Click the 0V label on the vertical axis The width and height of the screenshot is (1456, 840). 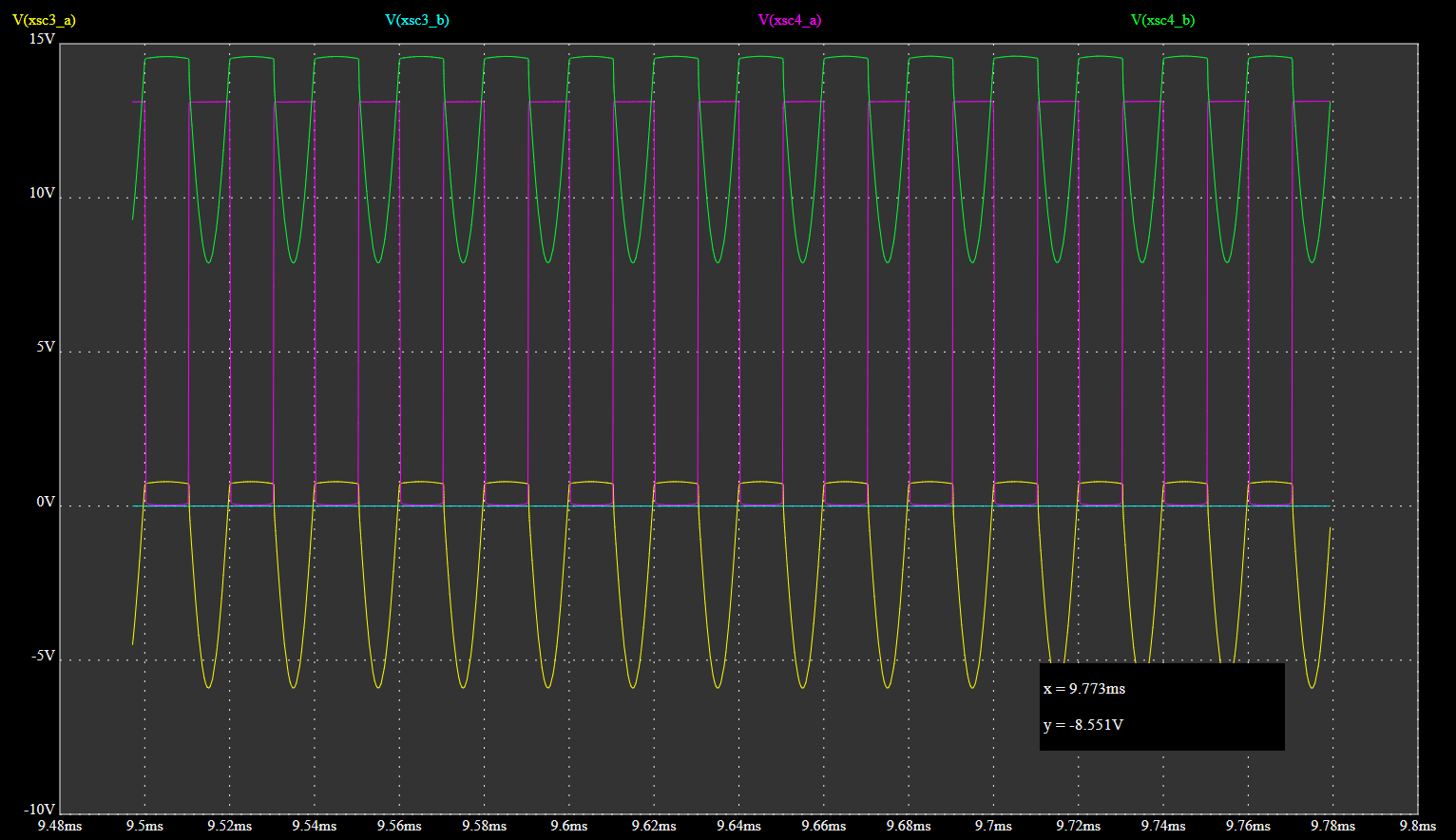click(x=46, y=502)
